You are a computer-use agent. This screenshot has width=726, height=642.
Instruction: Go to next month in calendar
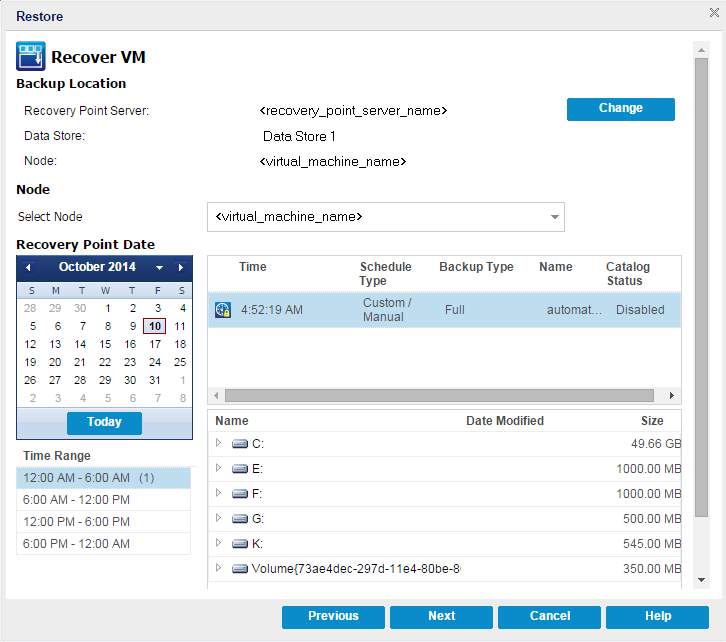[x=181, y=268]
